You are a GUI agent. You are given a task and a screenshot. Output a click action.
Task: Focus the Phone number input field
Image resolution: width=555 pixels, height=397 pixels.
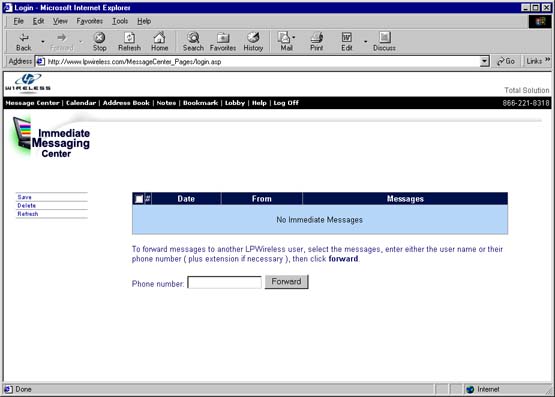click(224, 282)
